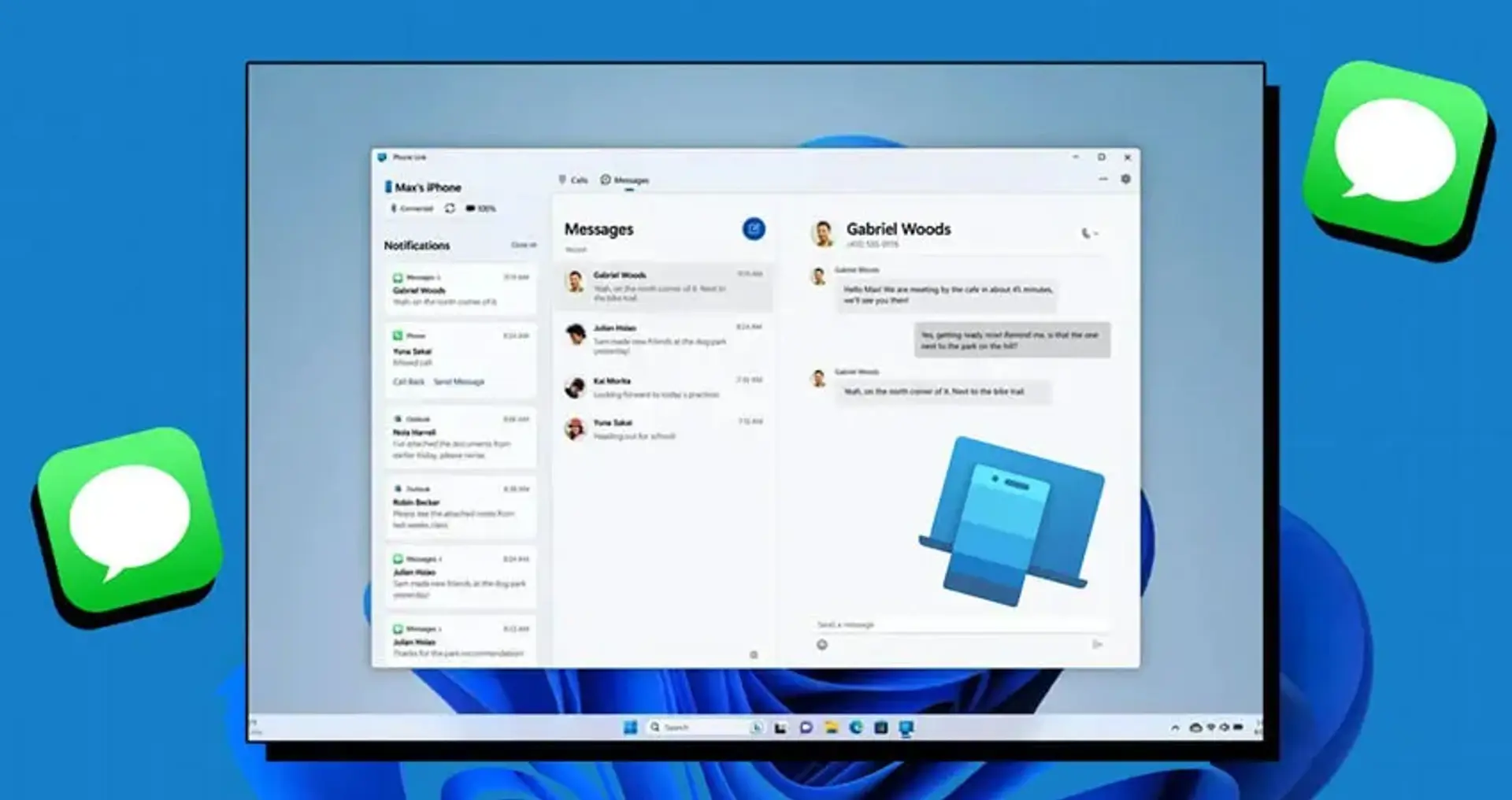Click the phone battery 100% indicator
Screen dimensions: 1512x800
[x=480, y=209]
